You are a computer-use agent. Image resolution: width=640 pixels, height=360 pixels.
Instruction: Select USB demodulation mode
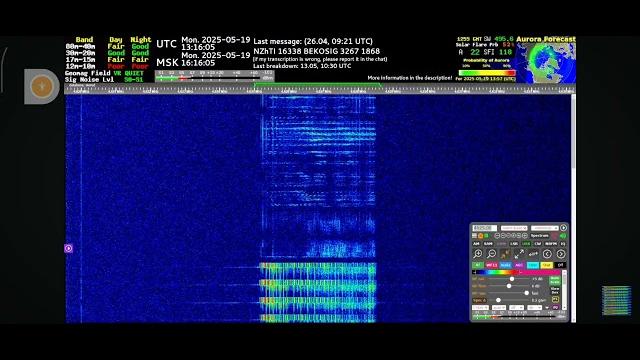coord(526,244)
